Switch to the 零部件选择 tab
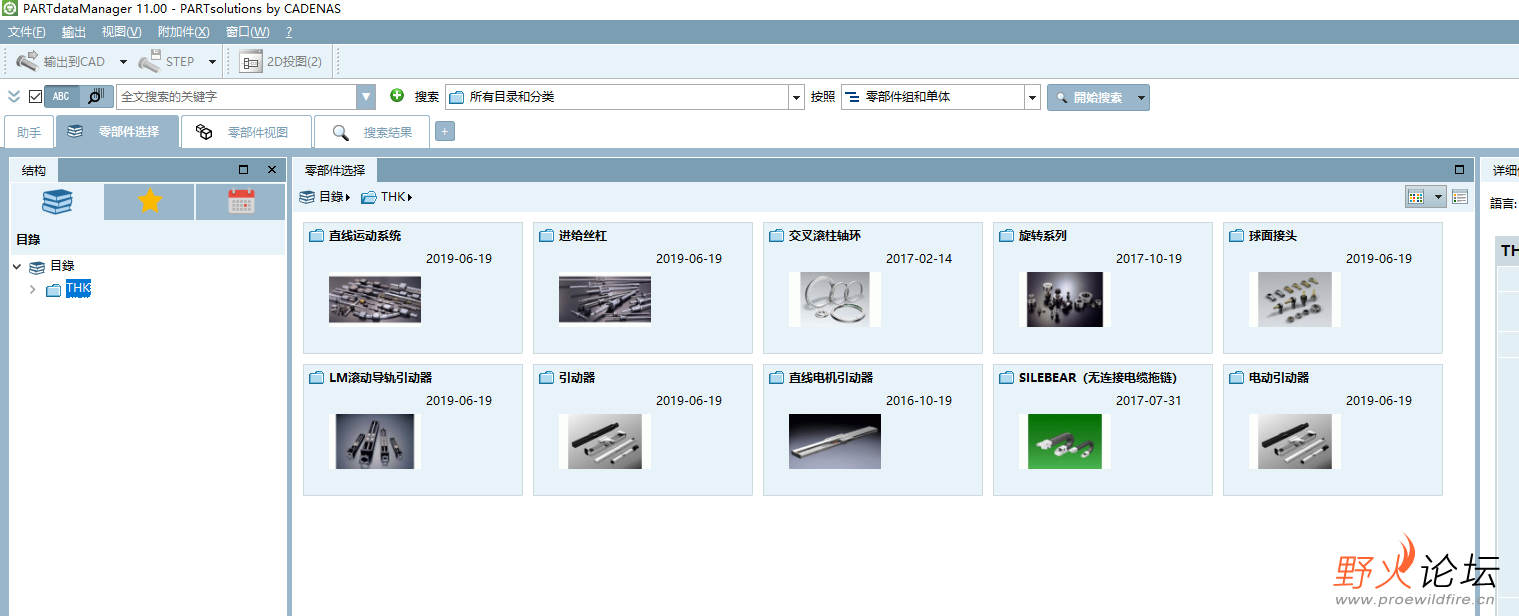Screen dimensions: 1519x616 pos(117,132)
